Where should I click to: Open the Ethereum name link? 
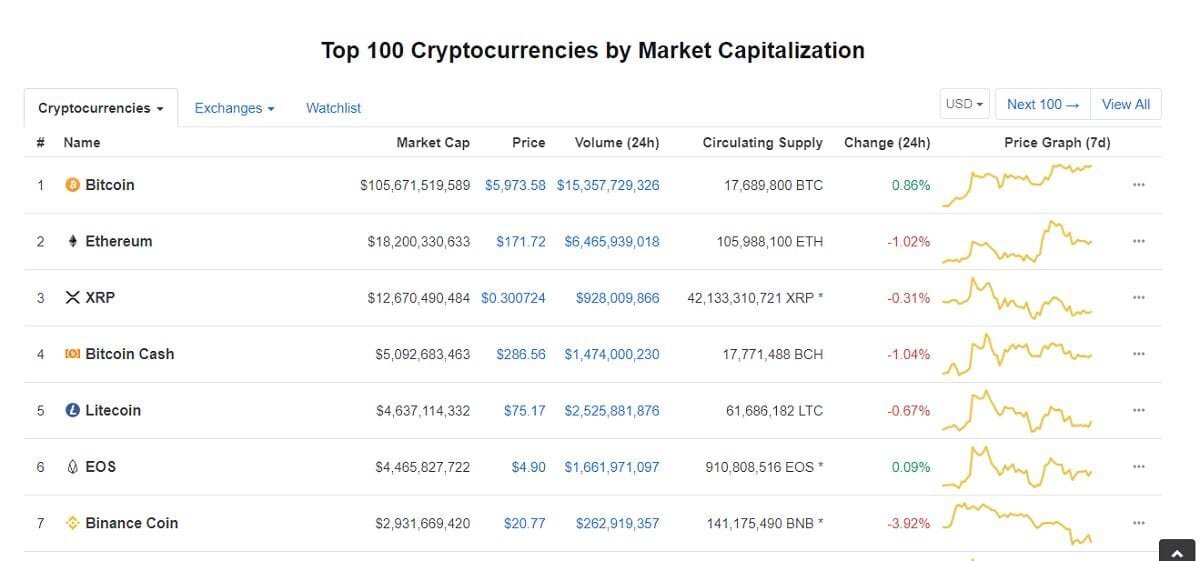tap(119, 241)
